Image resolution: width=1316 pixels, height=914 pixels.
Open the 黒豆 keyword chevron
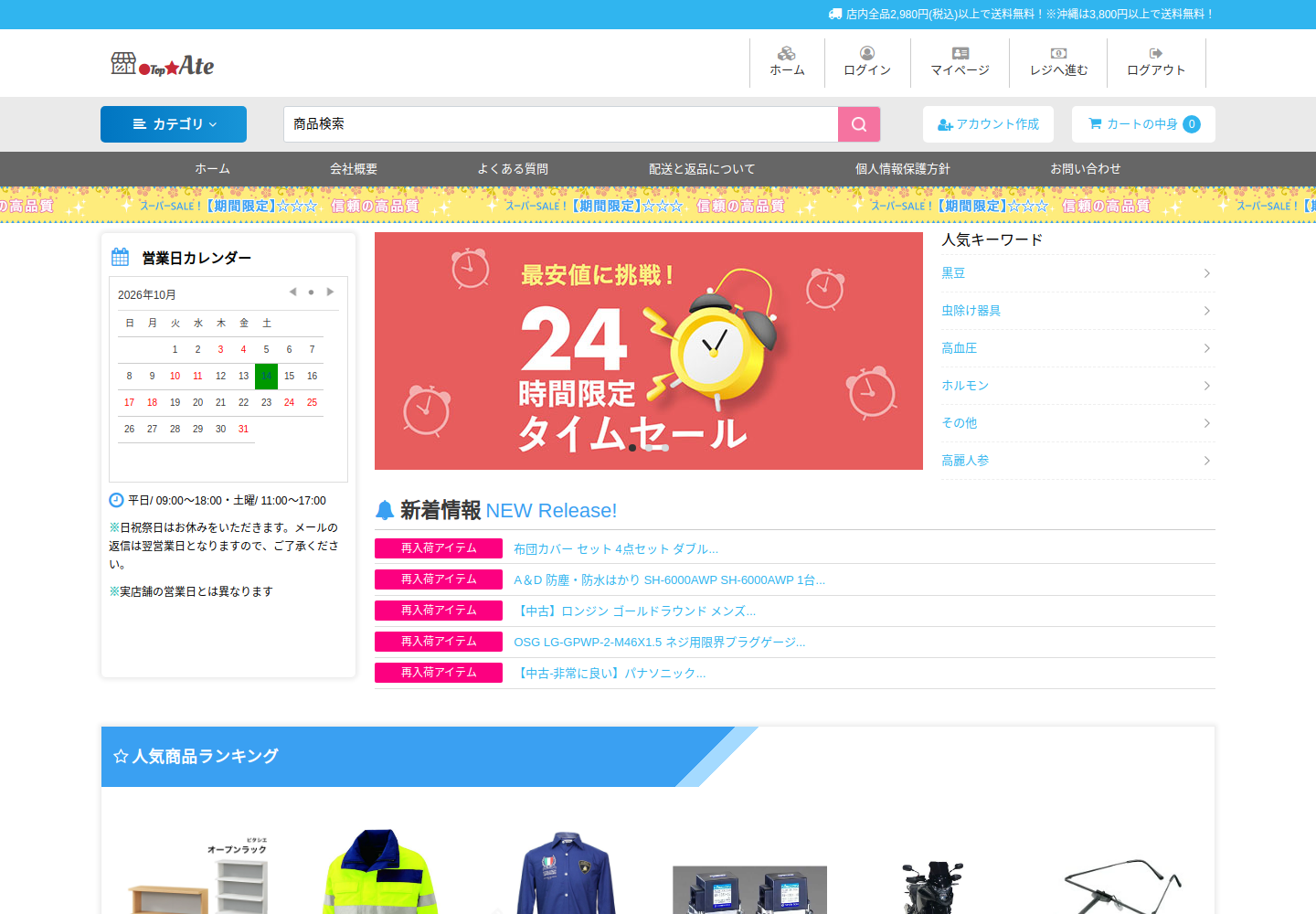point(1206,273)
